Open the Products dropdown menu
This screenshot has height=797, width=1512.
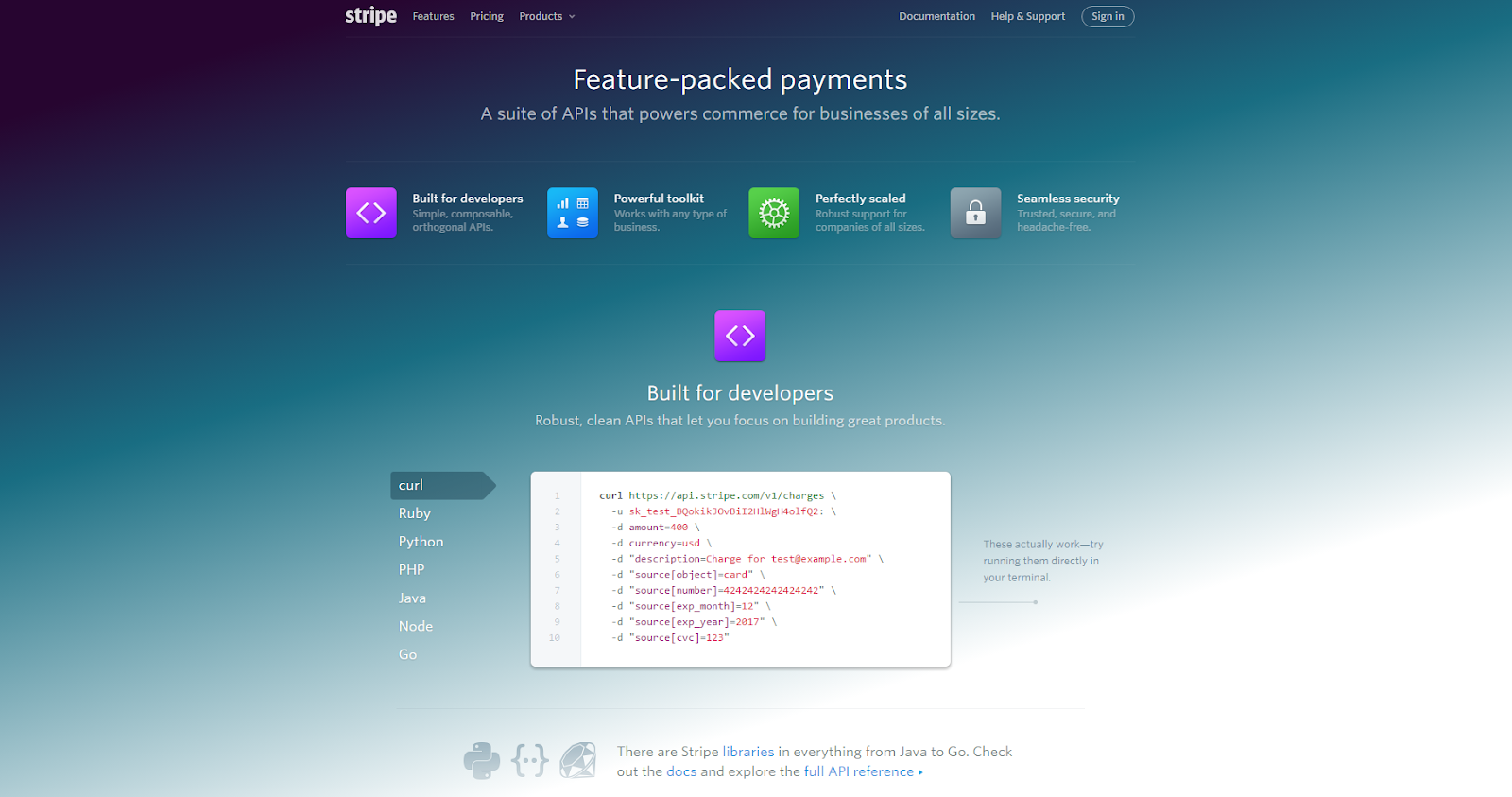(547, 16)
